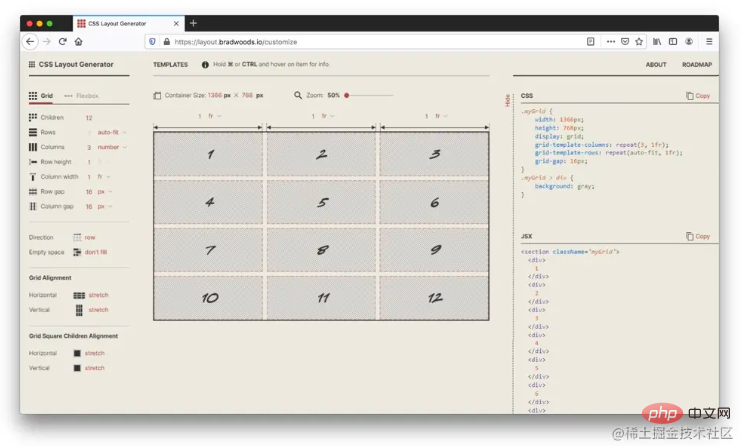
Task: Click Grid Alignment Vertical stretch icon
Action: click(79, 310)
